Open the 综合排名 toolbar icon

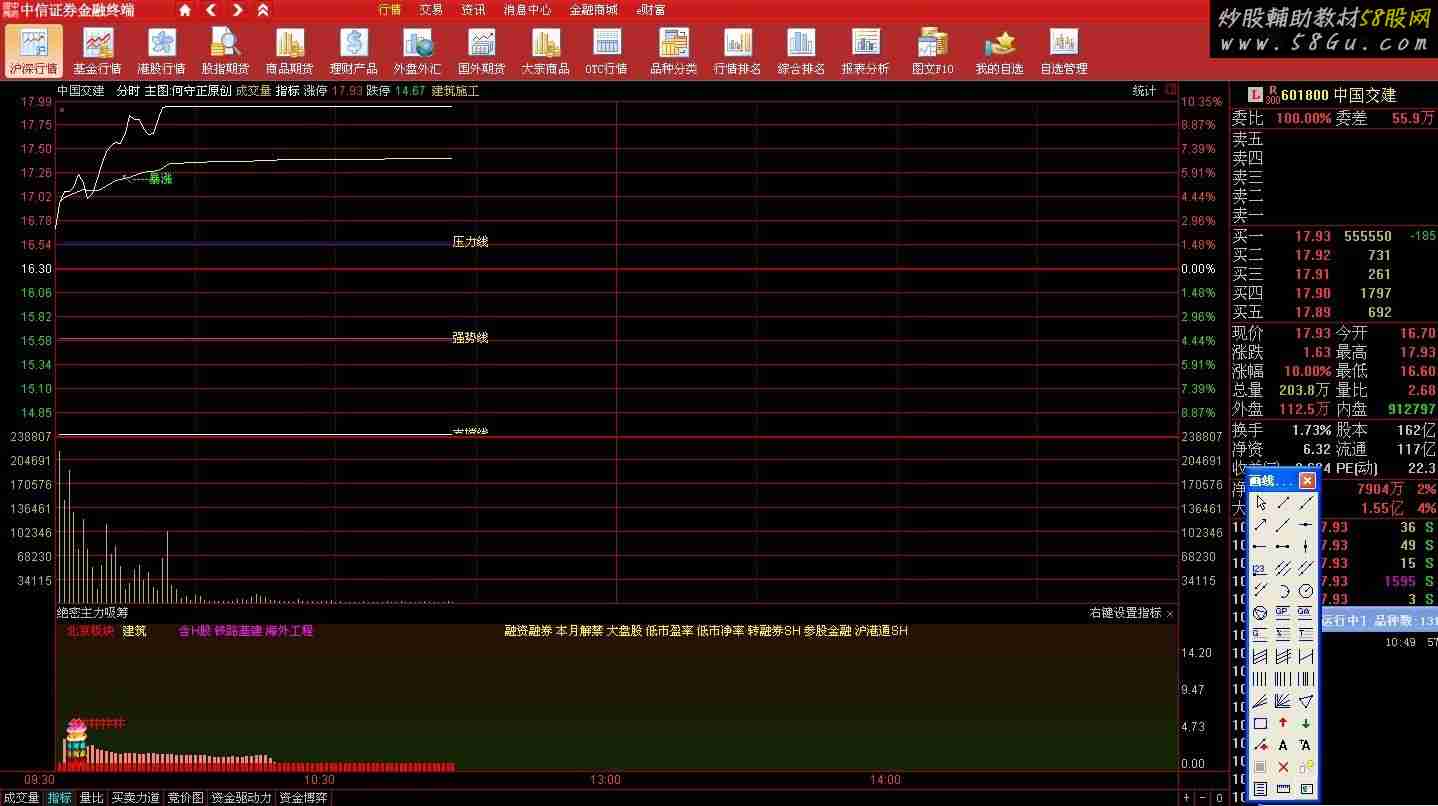tap(802, 51)
